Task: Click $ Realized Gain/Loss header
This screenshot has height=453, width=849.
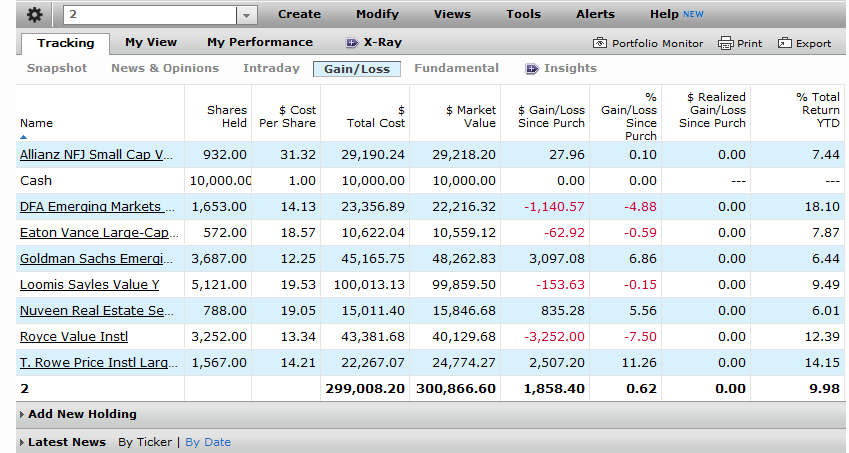Action: [x=713, y=110]
